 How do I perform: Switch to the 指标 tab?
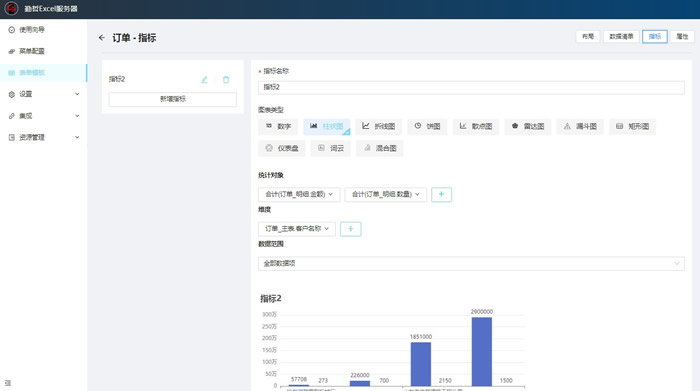654,37
